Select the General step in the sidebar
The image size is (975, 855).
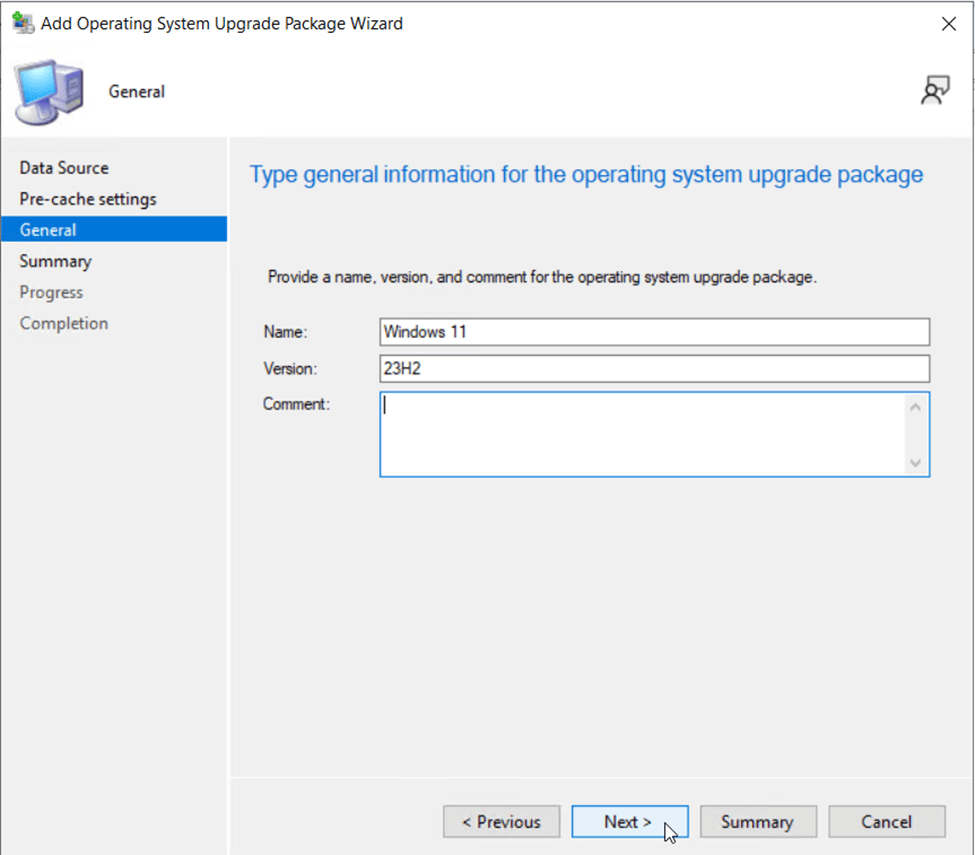pos(48,230)
